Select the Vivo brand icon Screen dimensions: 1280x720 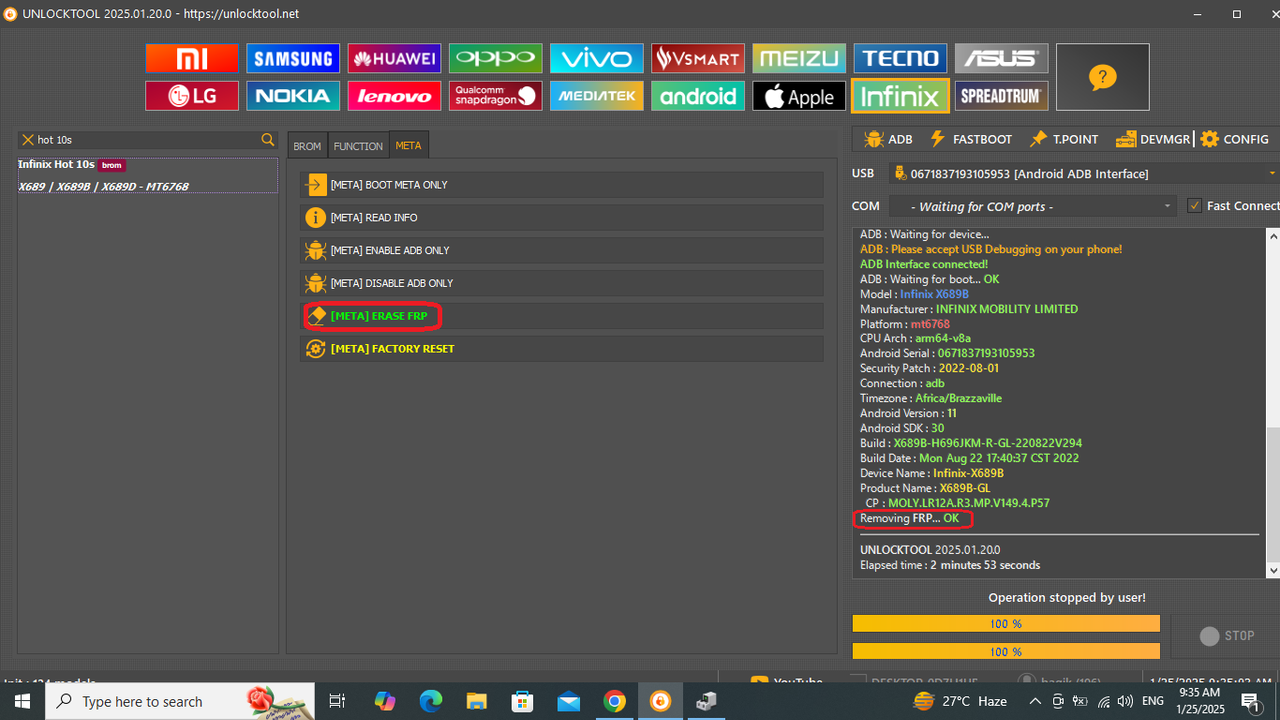(596, 59)
